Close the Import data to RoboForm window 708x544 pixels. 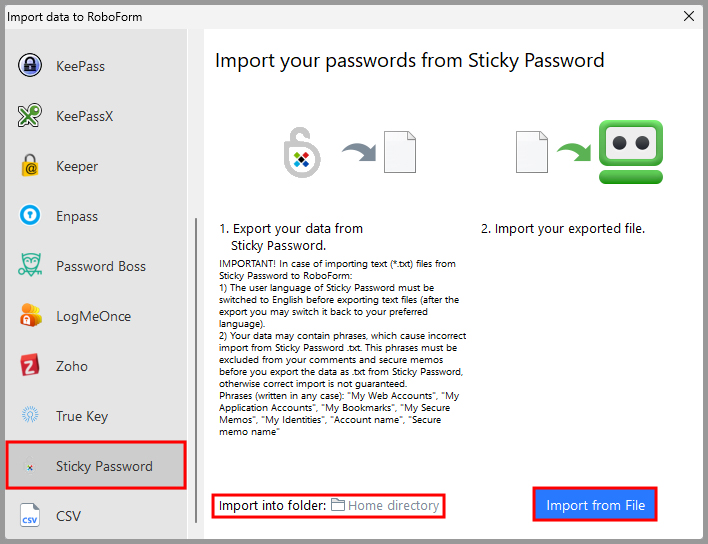pos(688,16)
